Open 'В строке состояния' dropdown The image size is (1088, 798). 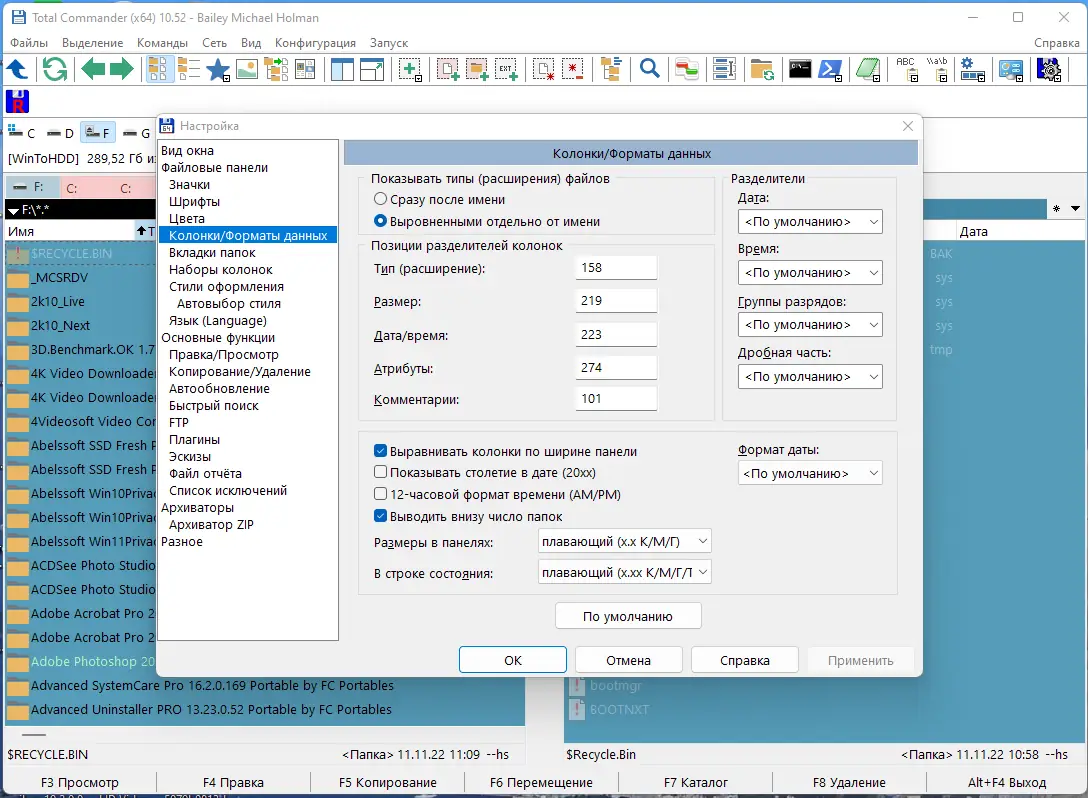point(624,572)
